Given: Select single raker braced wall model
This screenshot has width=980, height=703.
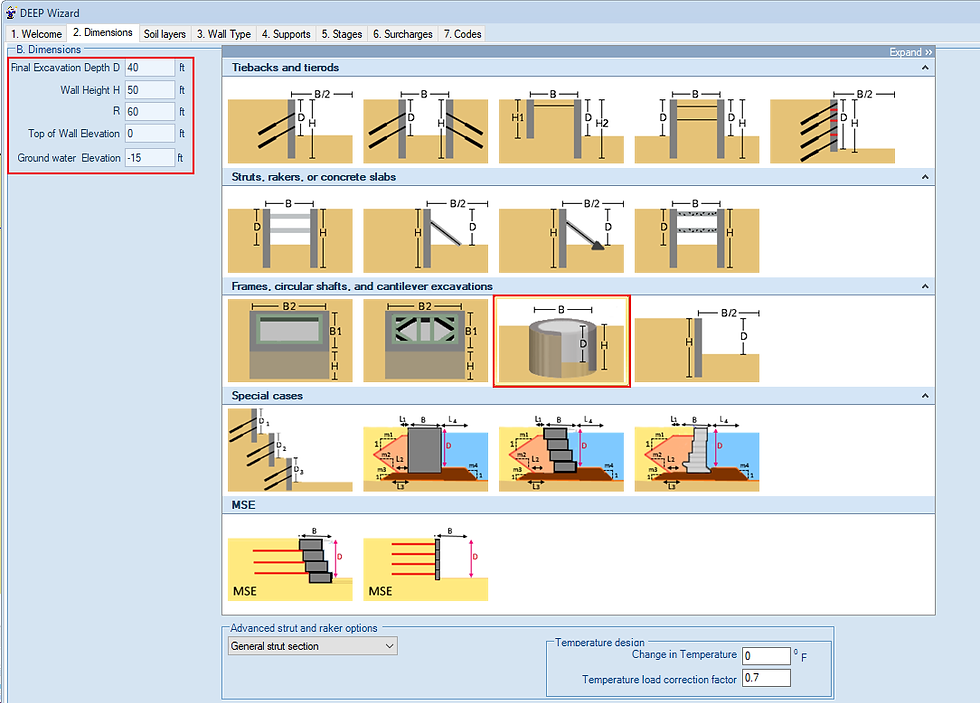Looking at the screenshot, I should tap(426, 236).
